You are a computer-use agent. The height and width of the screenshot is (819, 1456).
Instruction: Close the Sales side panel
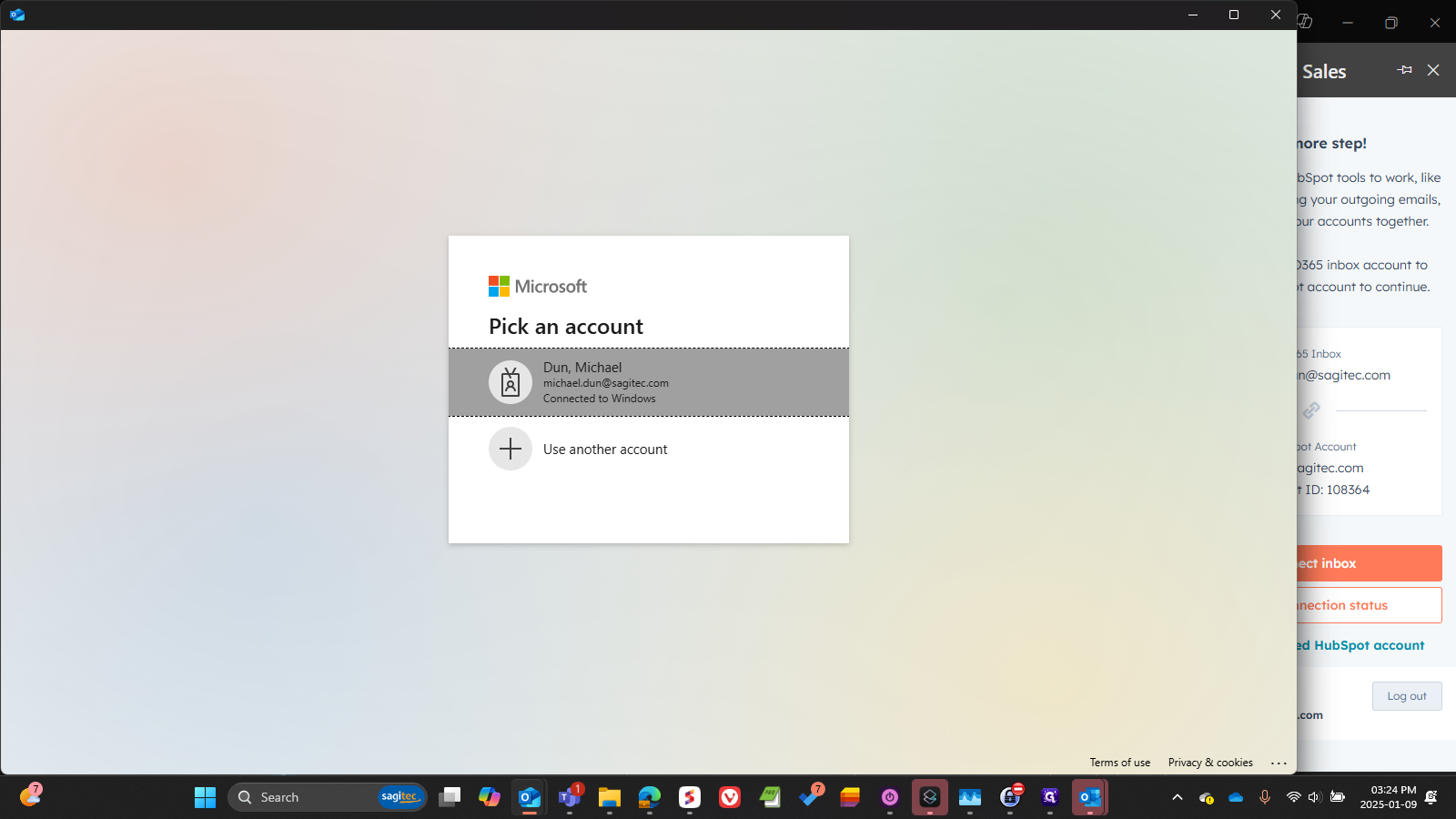[1433, 70]
